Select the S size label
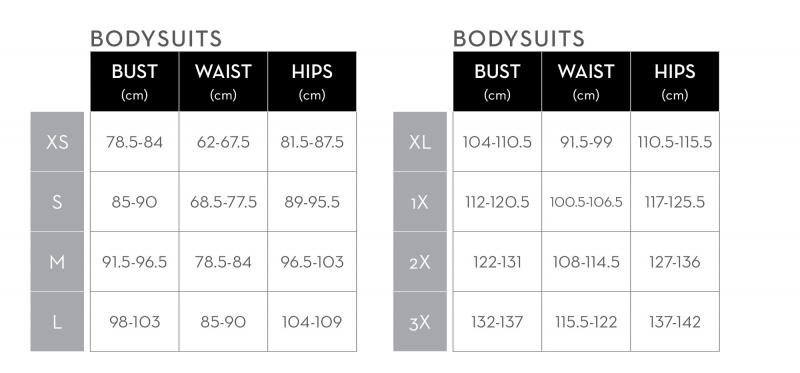 click(57, 202)
